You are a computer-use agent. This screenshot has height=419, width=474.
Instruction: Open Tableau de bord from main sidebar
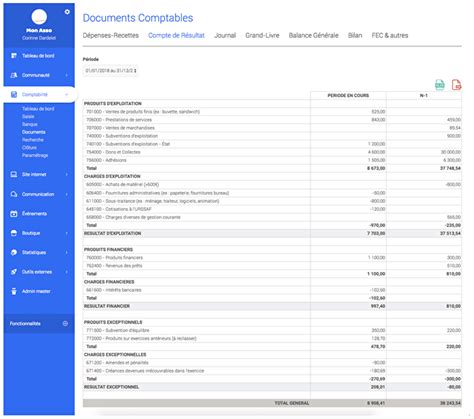(38, 56)
